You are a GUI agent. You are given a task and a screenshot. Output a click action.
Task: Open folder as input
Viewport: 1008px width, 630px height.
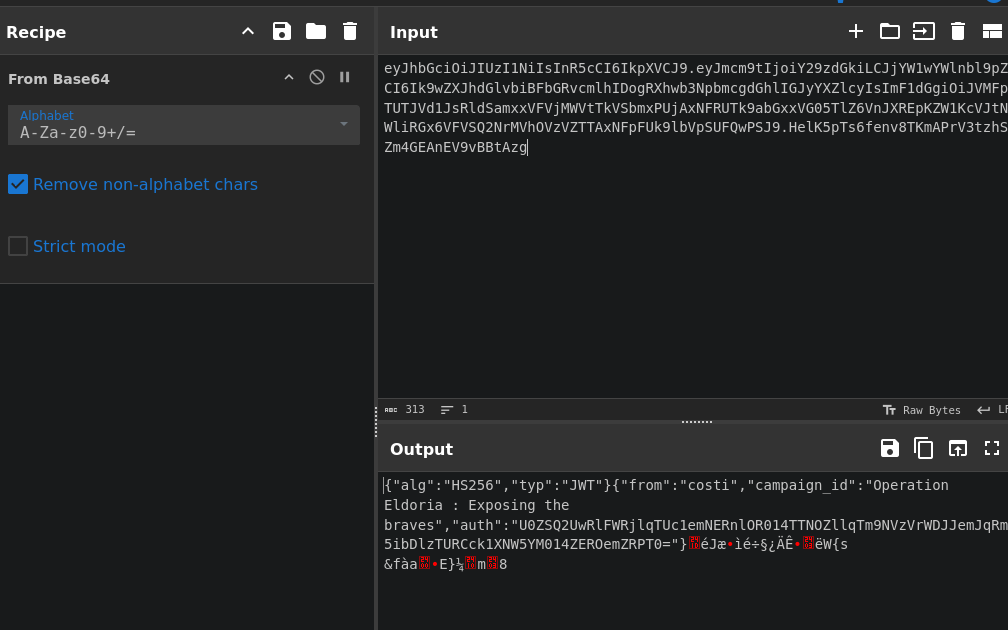tap(890, 32)
